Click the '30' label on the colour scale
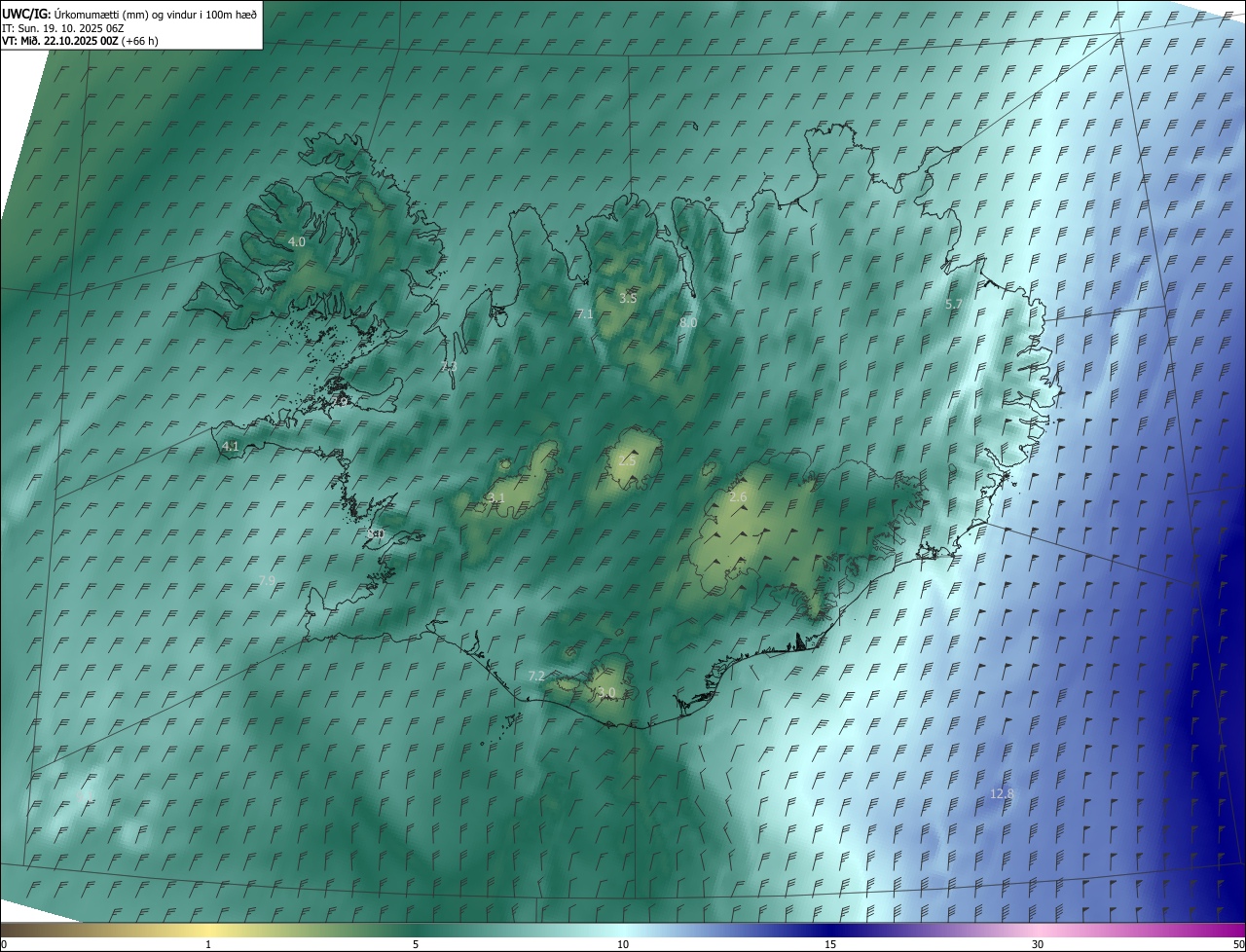1246x952 pixels. coord(1038,944)
